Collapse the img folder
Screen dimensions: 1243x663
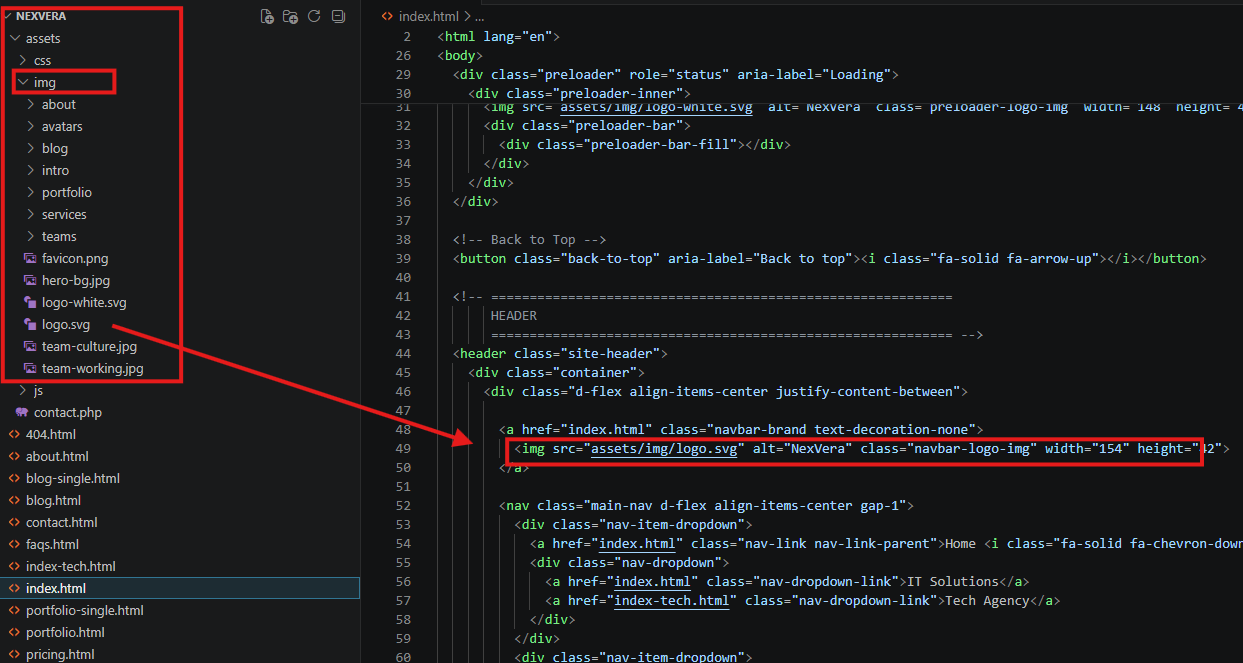[23, 82]
